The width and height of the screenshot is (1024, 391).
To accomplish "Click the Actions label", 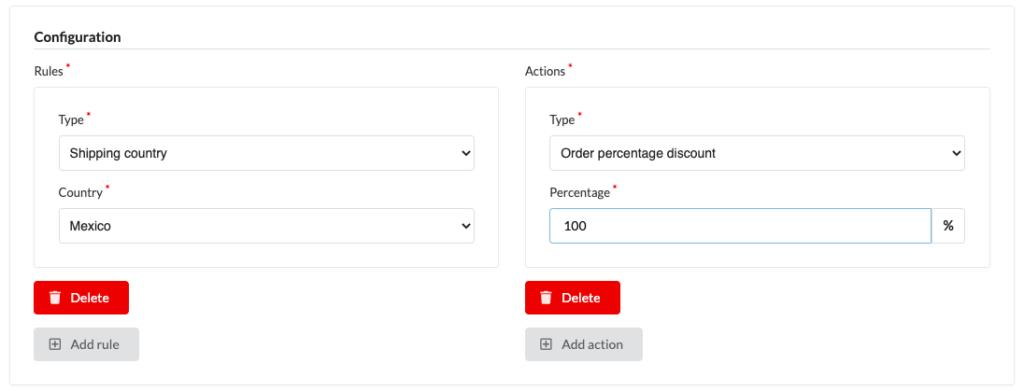I will pos(545,71).
